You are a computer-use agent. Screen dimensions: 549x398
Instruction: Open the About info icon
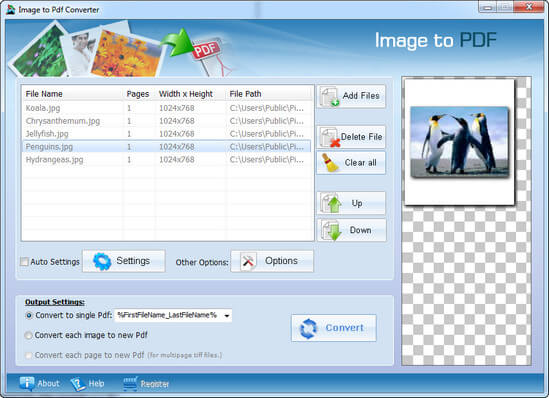tap(27, 384)
